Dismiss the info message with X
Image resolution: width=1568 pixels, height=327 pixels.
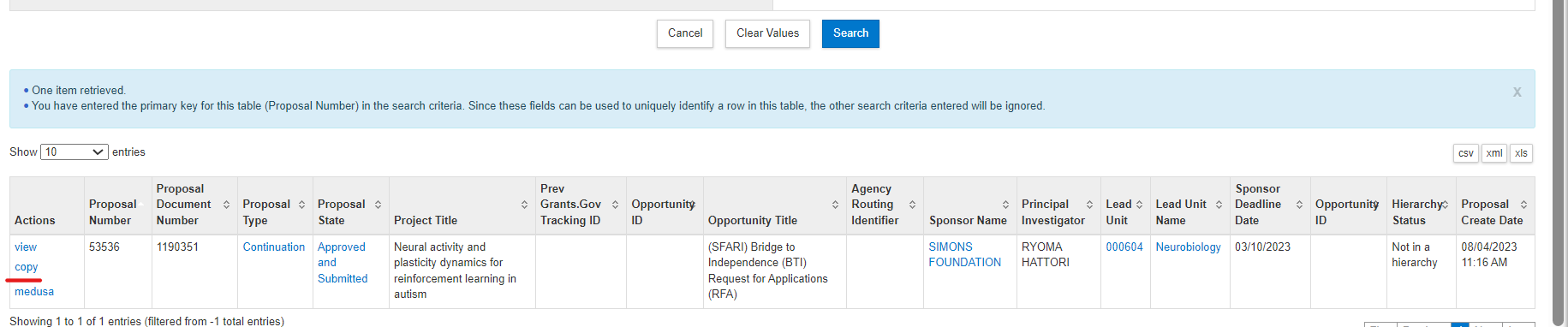(1517, 92)
